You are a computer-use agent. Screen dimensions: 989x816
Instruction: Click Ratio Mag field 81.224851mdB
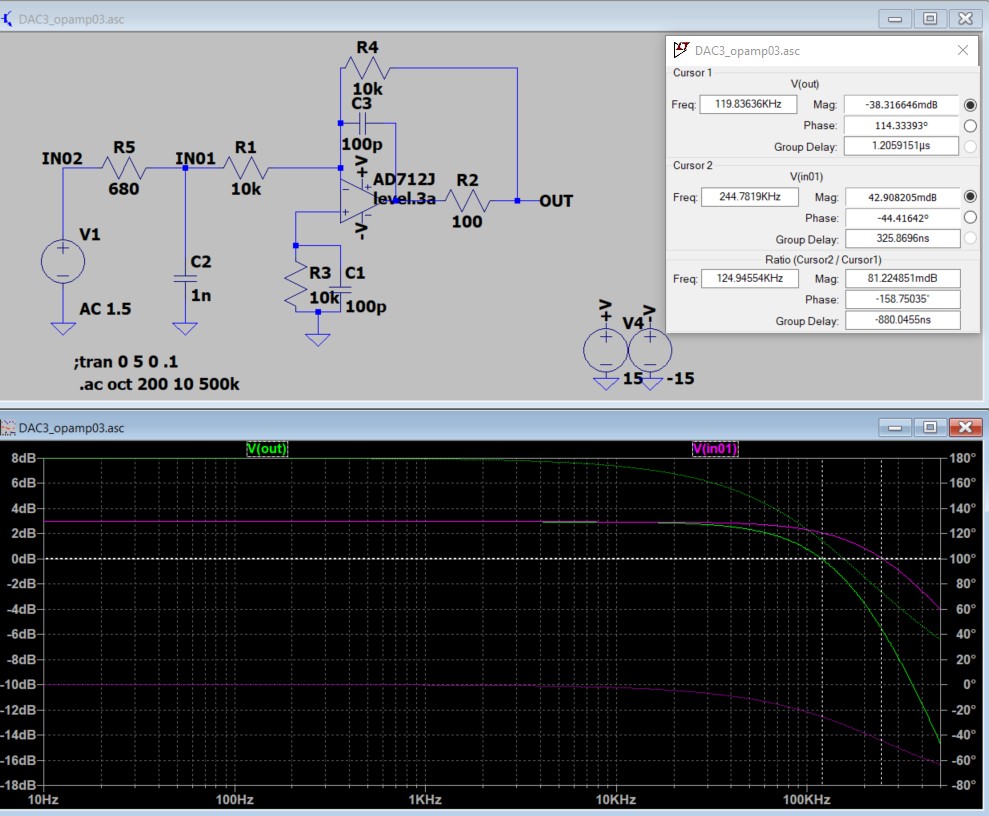tap(903, 278)
